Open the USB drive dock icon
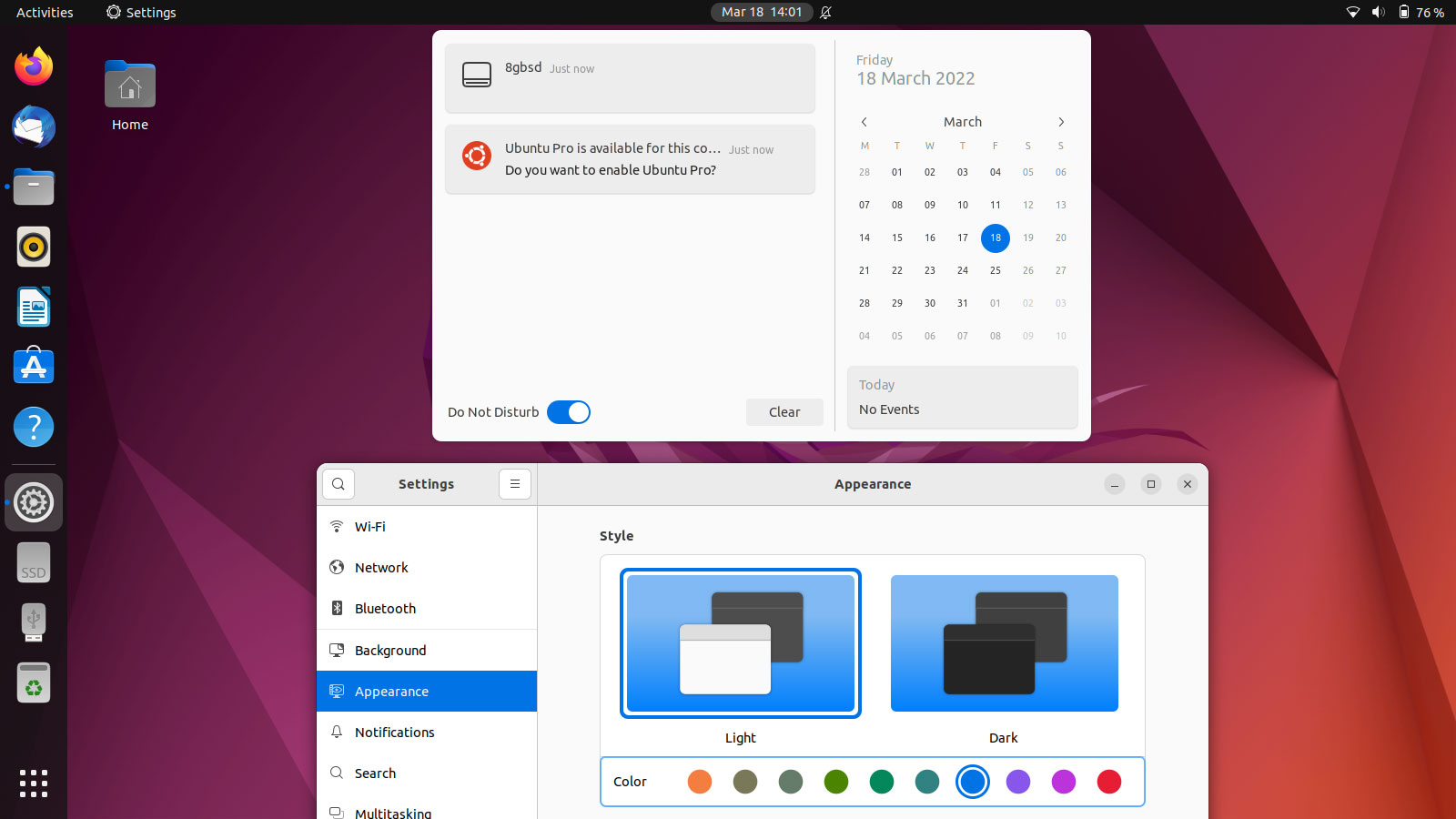Viewport: 1456px width, 819px height. (x=34, y=622)
